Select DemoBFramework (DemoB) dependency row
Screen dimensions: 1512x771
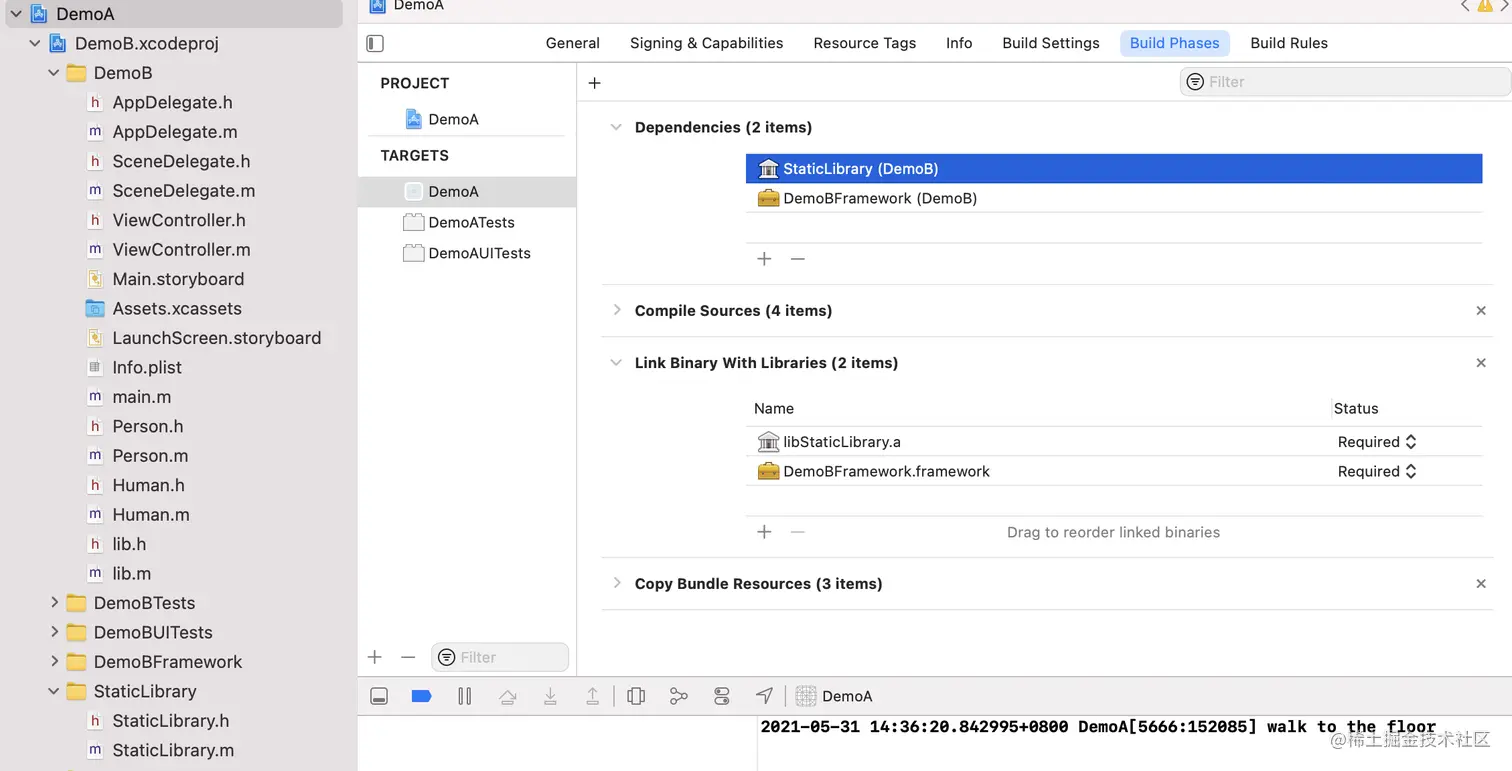point(1114,198)
